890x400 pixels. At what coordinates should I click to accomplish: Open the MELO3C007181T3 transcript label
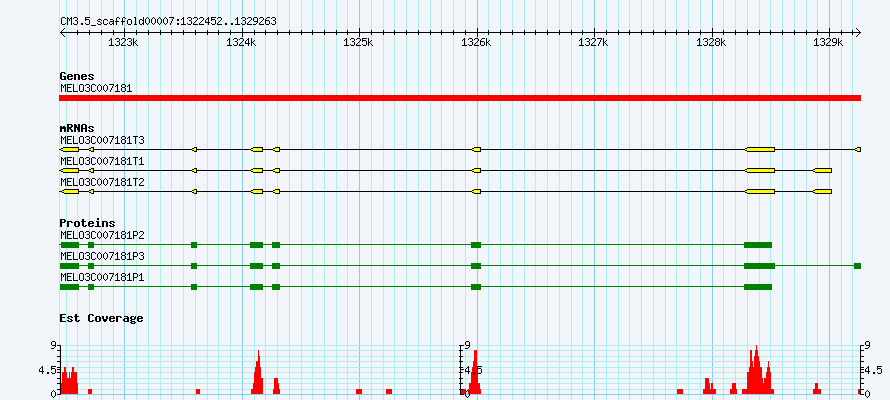click(x=102, y=140)
